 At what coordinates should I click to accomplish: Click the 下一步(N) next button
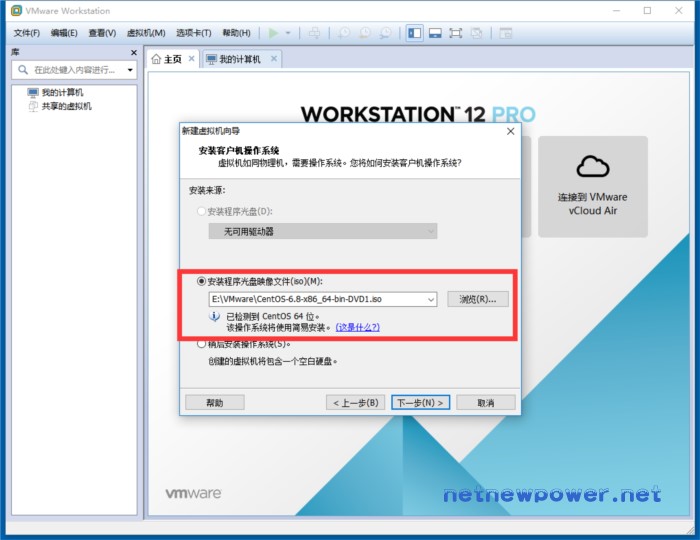tap(421, 403)
